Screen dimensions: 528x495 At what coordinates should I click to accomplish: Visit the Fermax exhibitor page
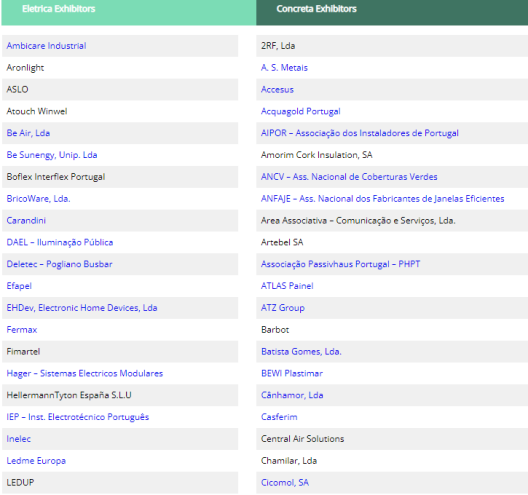coord(22,330)
